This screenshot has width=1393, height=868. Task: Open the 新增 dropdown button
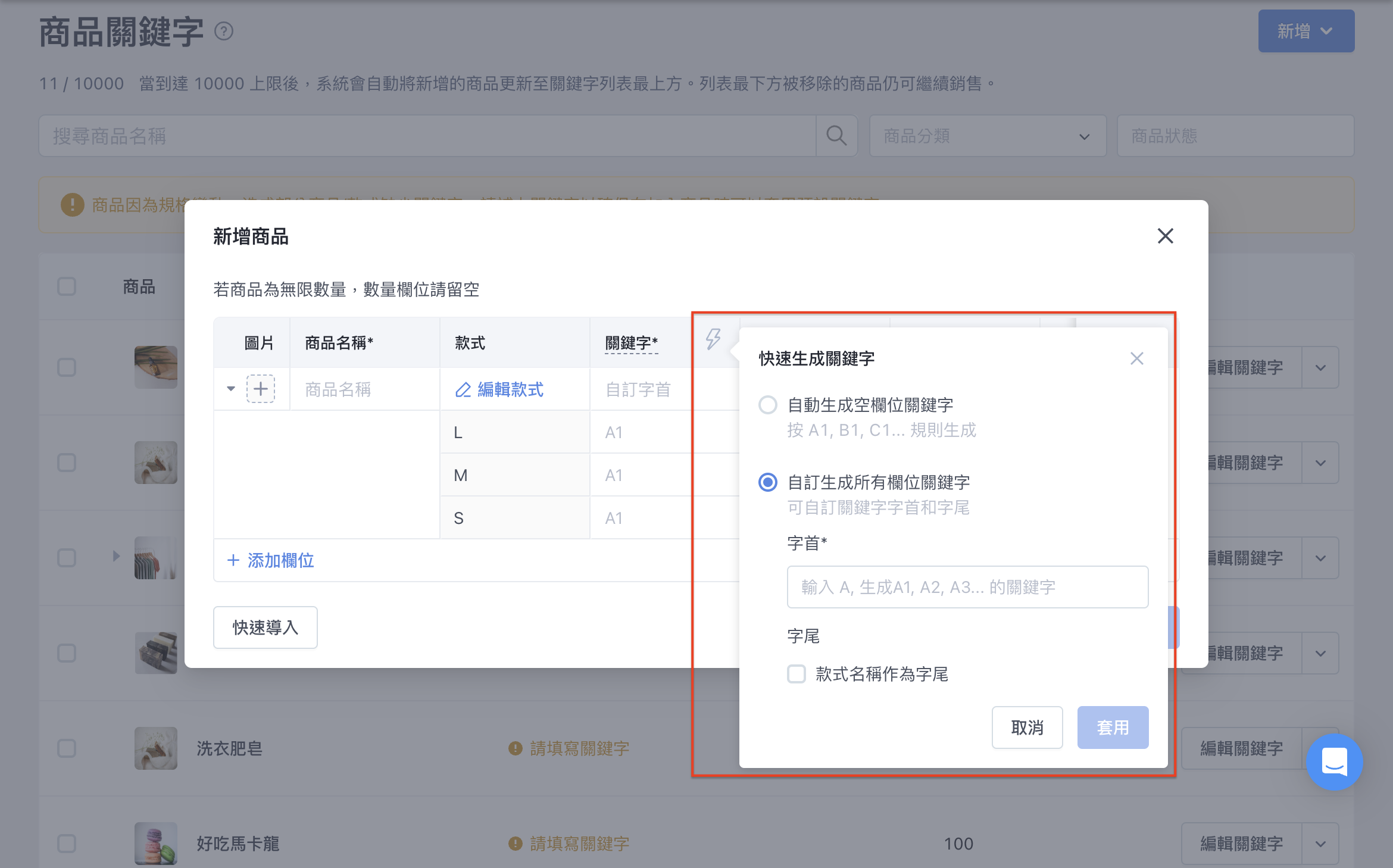coord(1306,31)
